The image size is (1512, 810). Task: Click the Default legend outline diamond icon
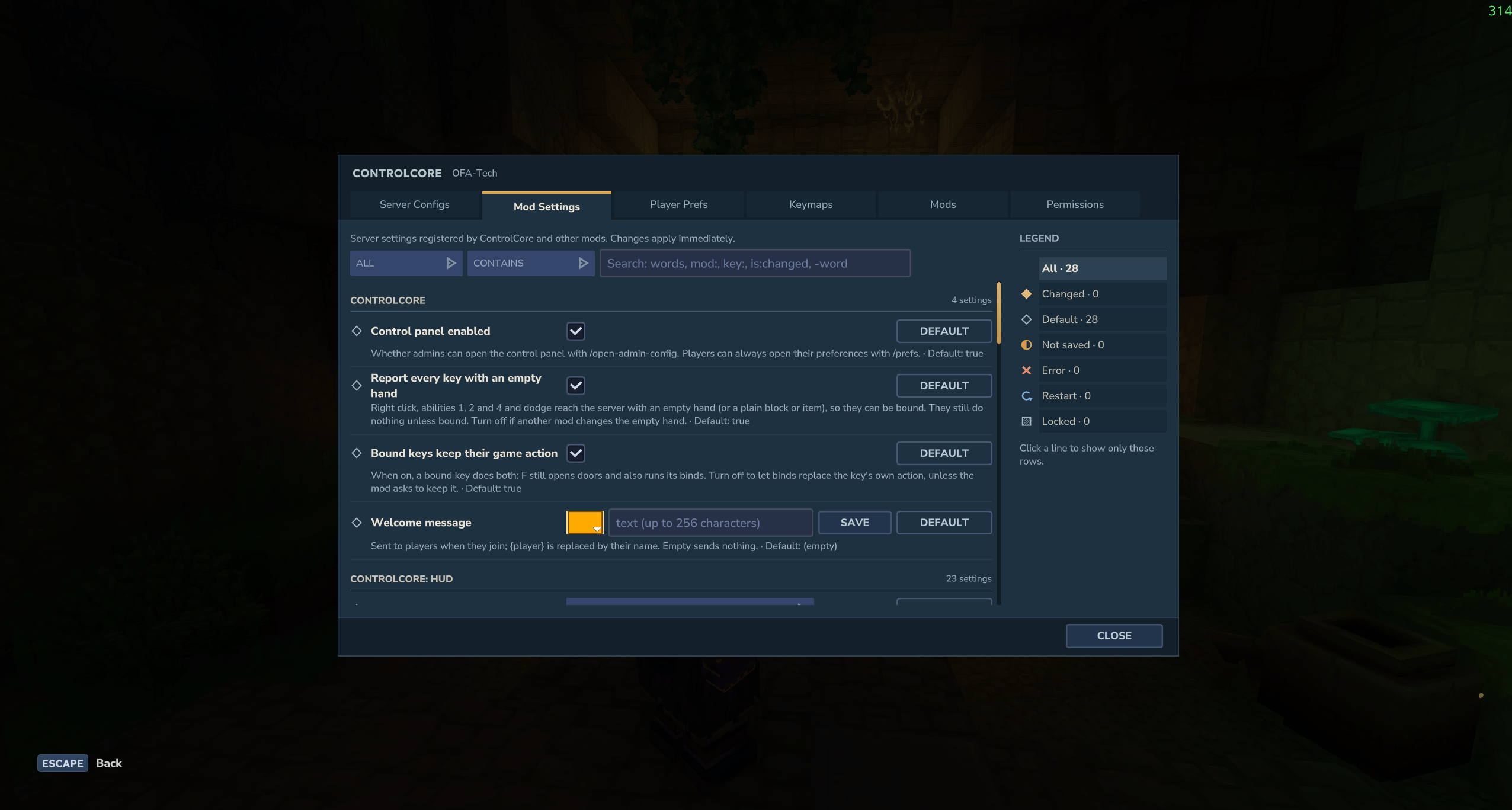[1026, 319]
